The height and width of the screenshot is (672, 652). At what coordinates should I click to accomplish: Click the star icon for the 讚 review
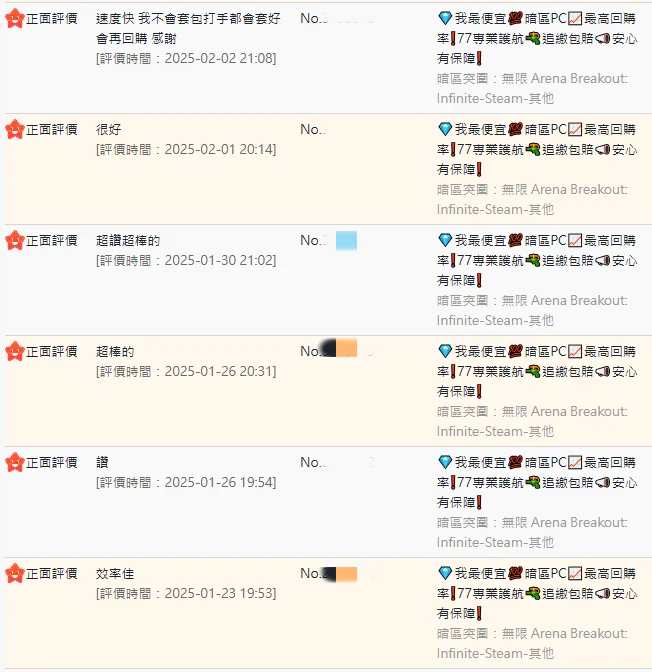click(15, 462)
